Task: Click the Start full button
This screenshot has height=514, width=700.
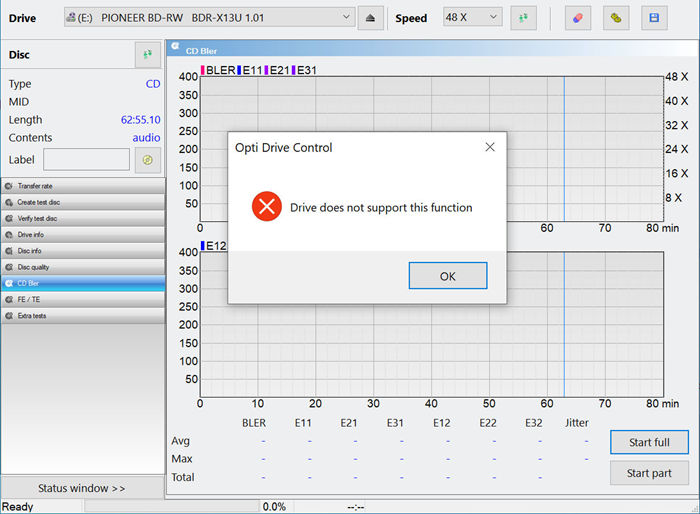Action: pos(649,442)
